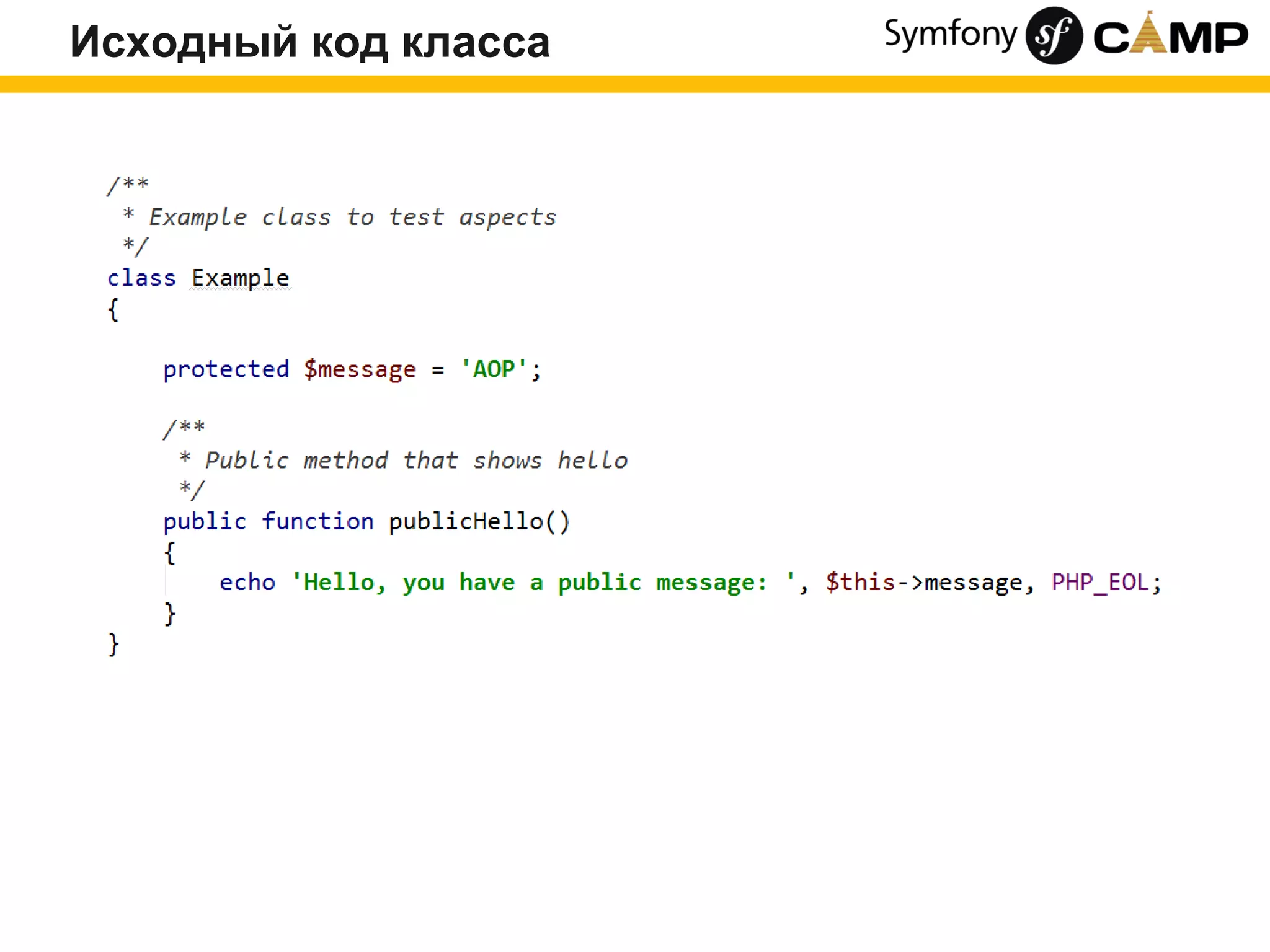Click the 'class' keyword

tap(141, 278)
